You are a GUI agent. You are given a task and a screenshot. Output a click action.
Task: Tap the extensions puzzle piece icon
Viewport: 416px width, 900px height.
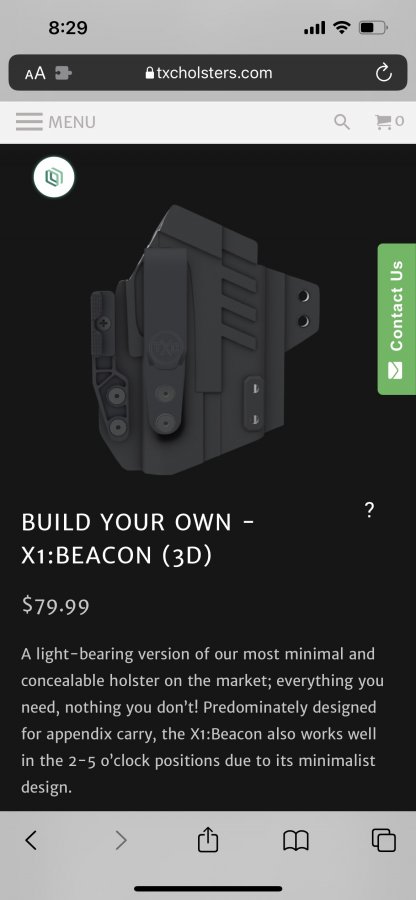click(63, 73)
